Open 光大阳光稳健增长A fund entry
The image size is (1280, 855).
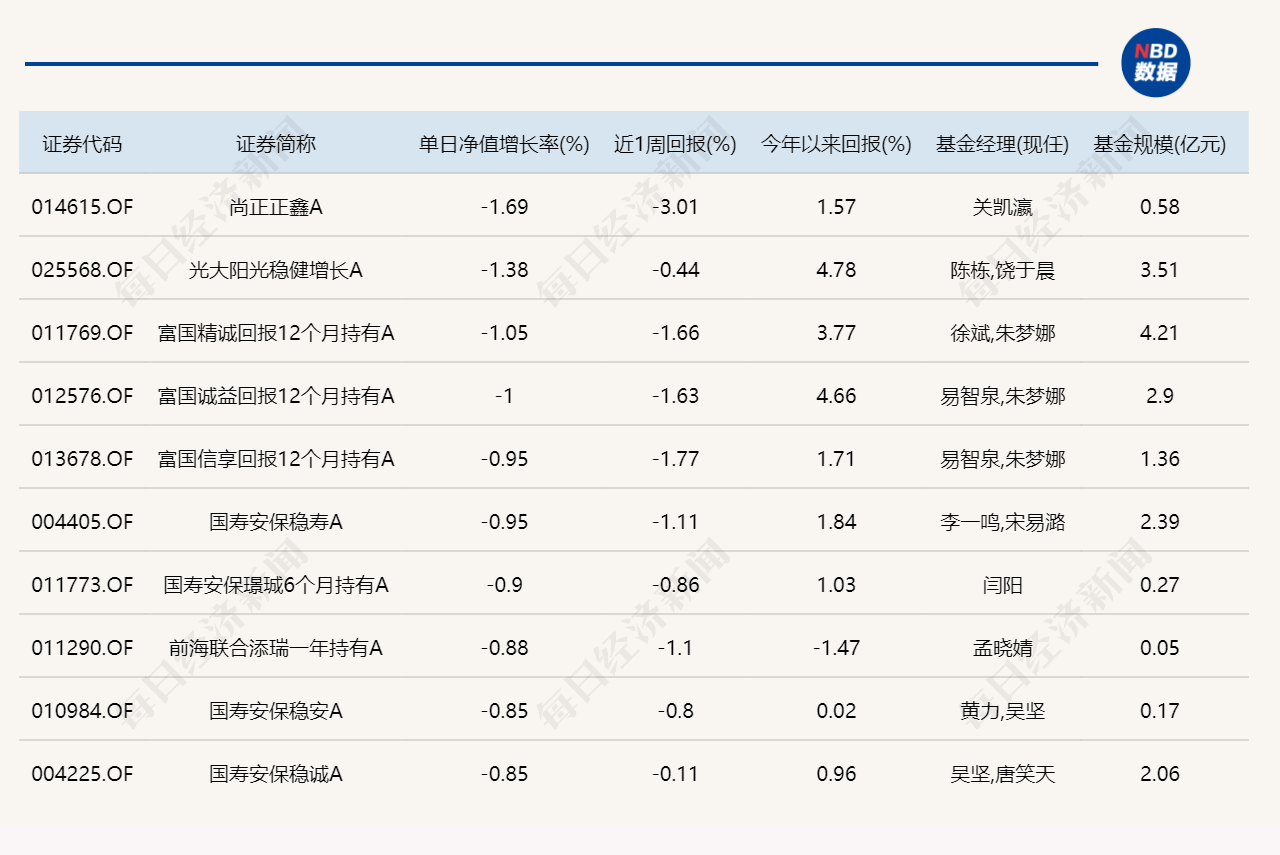(276, 270)
